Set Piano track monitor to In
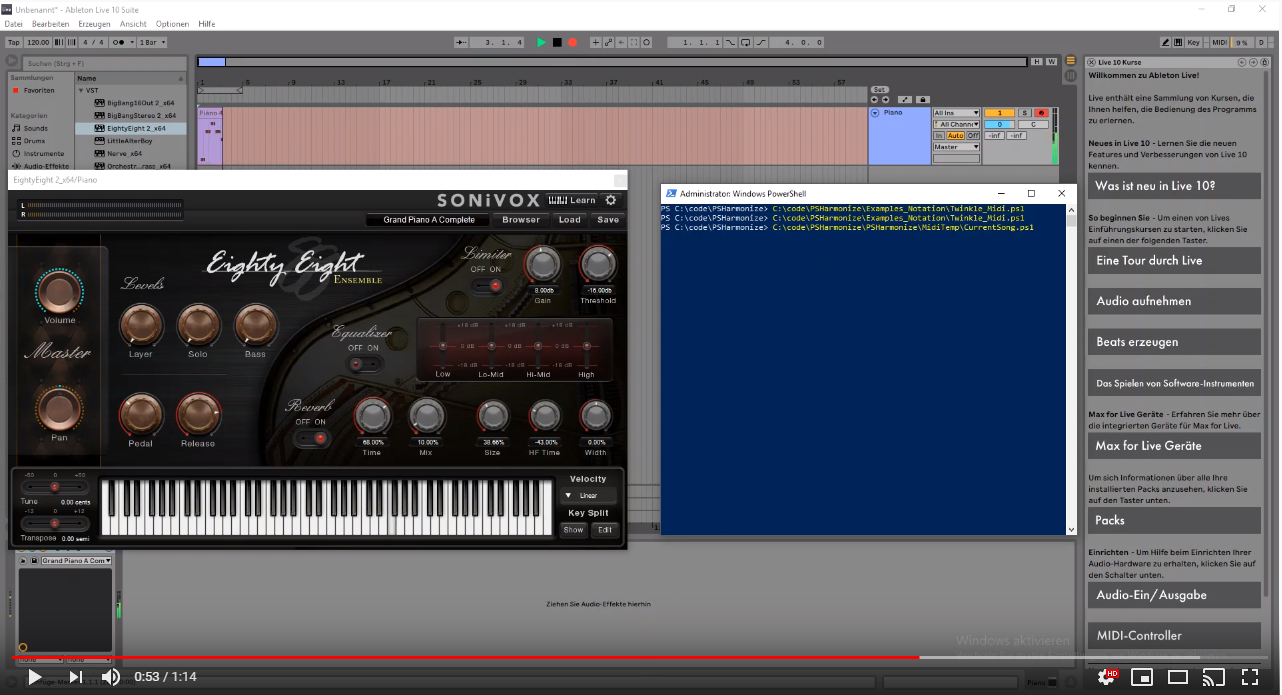Image resolution: width=1282 pixels, height=695 pixels. click(x=938, y=135)
